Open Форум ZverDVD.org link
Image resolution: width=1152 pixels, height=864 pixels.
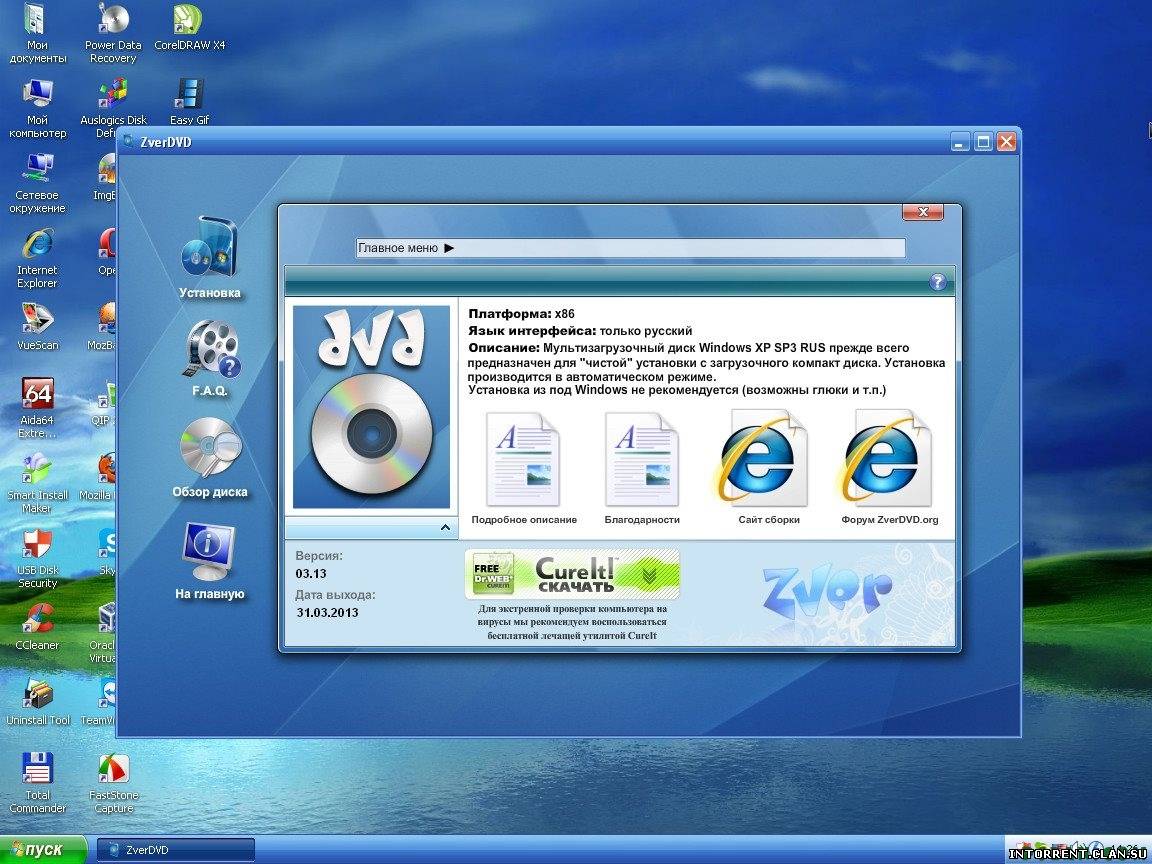pos(890,469)
